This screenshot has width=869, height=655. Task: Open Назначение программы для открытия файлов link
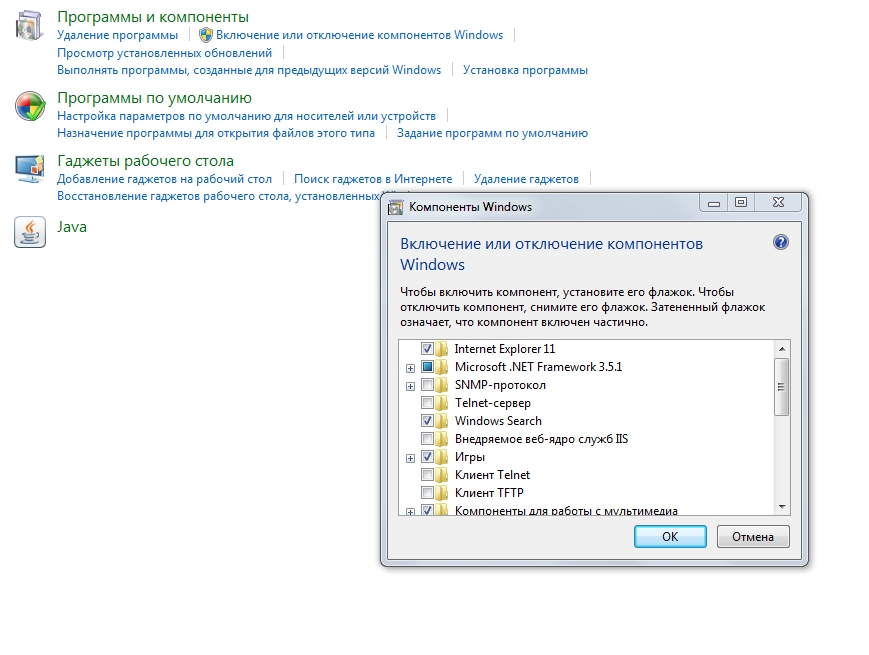(x=216, y=133)
